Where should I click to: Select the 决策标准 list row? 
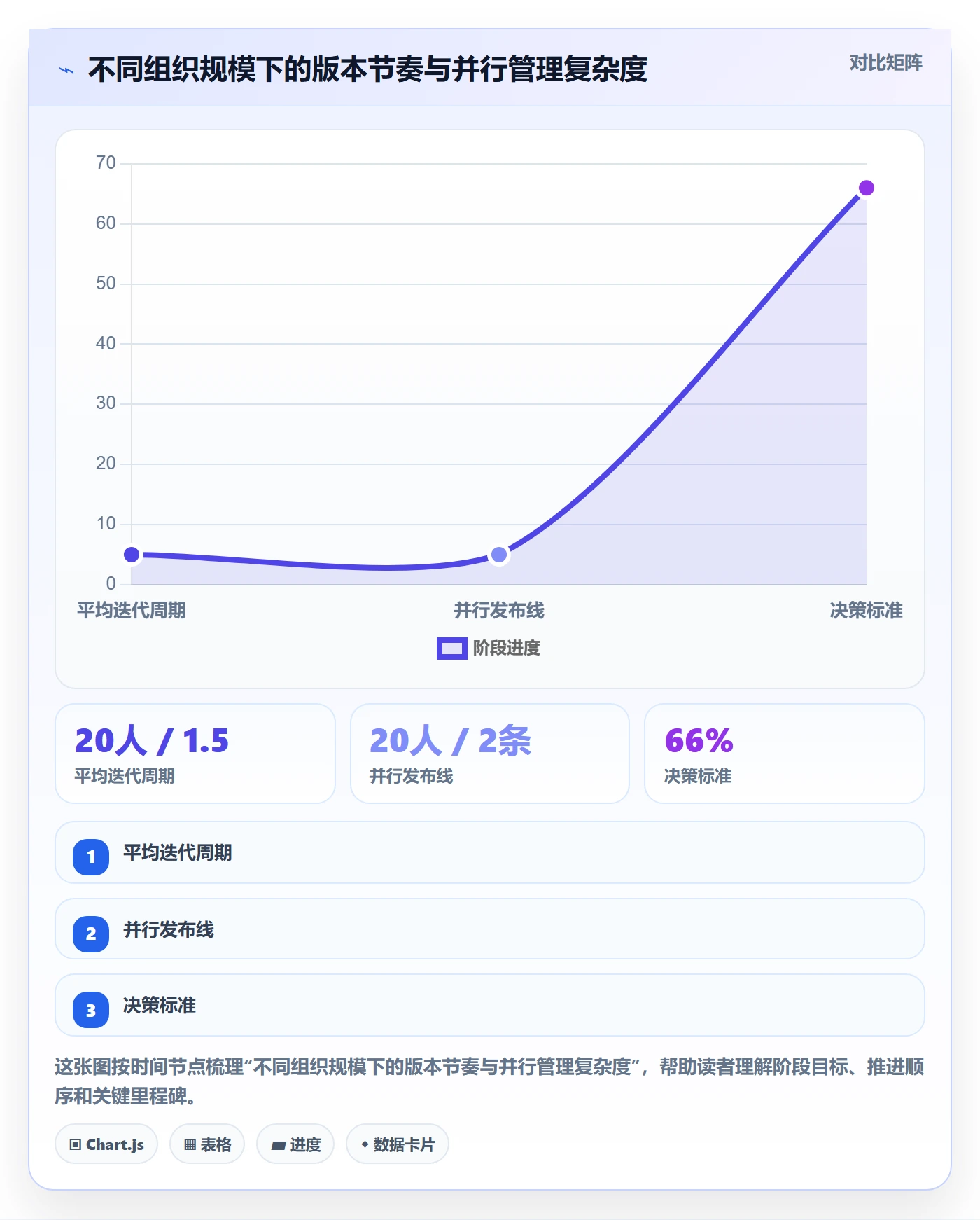[x=490, y=1005]
